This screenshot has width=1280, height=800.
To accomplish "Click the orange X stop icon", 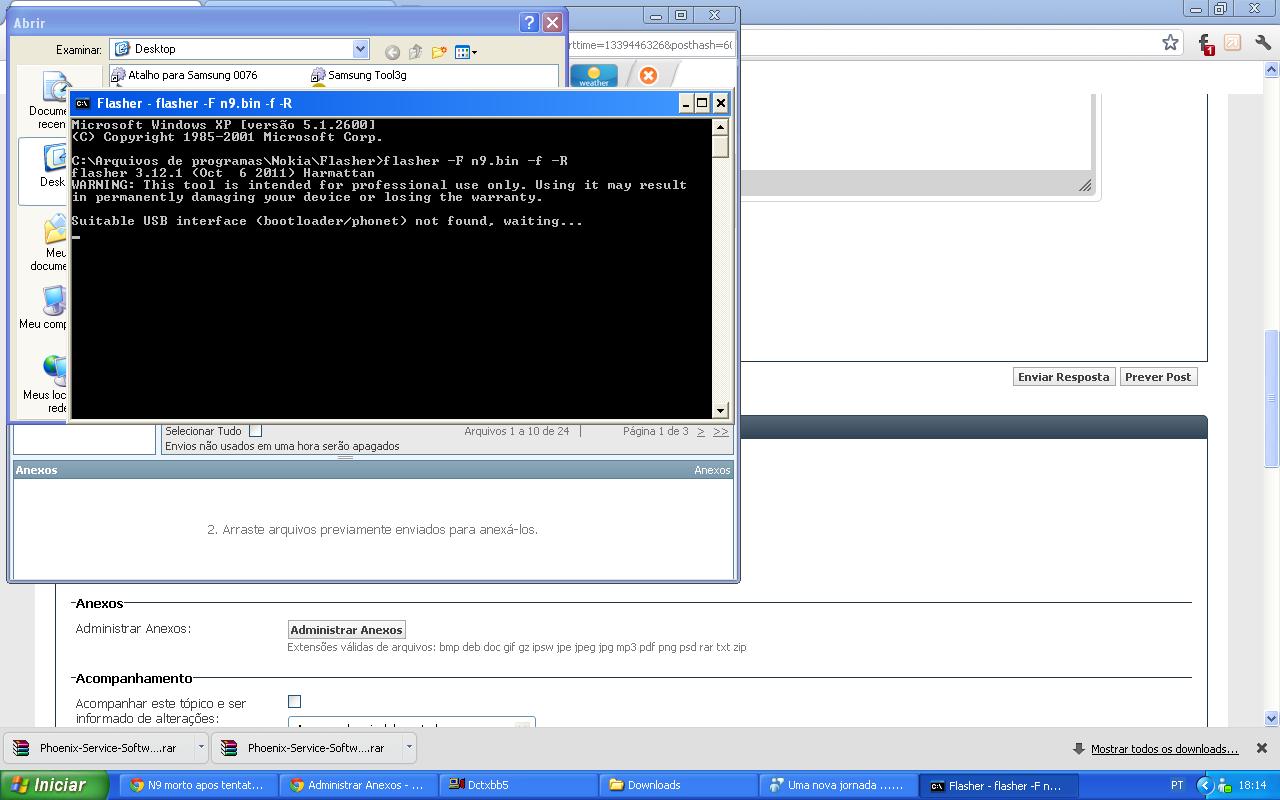I will 648,75.
